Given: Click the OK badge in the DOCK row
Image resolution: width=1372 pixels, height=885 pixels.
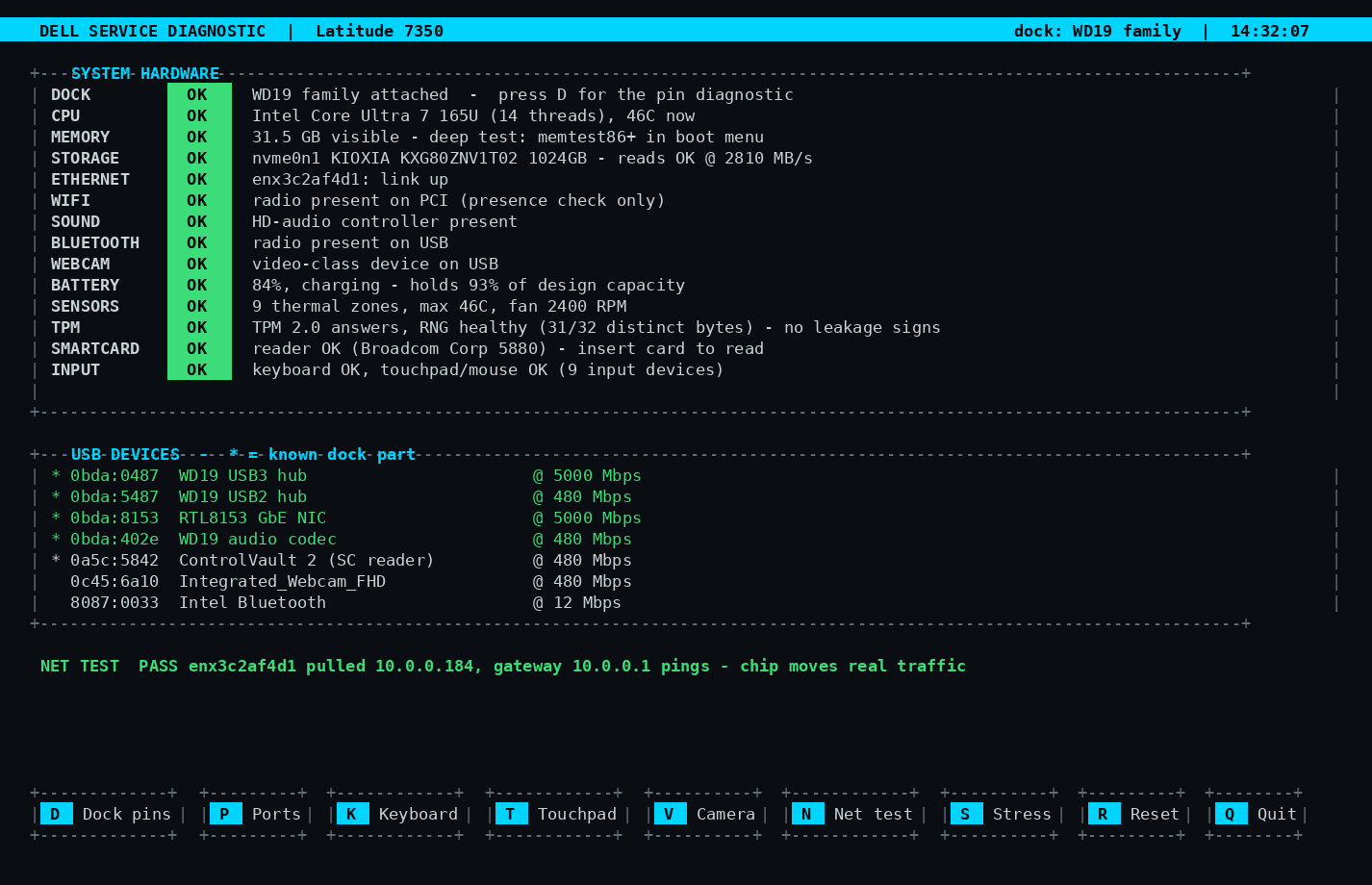Looking at the screenshot, I should click(199, 94).
